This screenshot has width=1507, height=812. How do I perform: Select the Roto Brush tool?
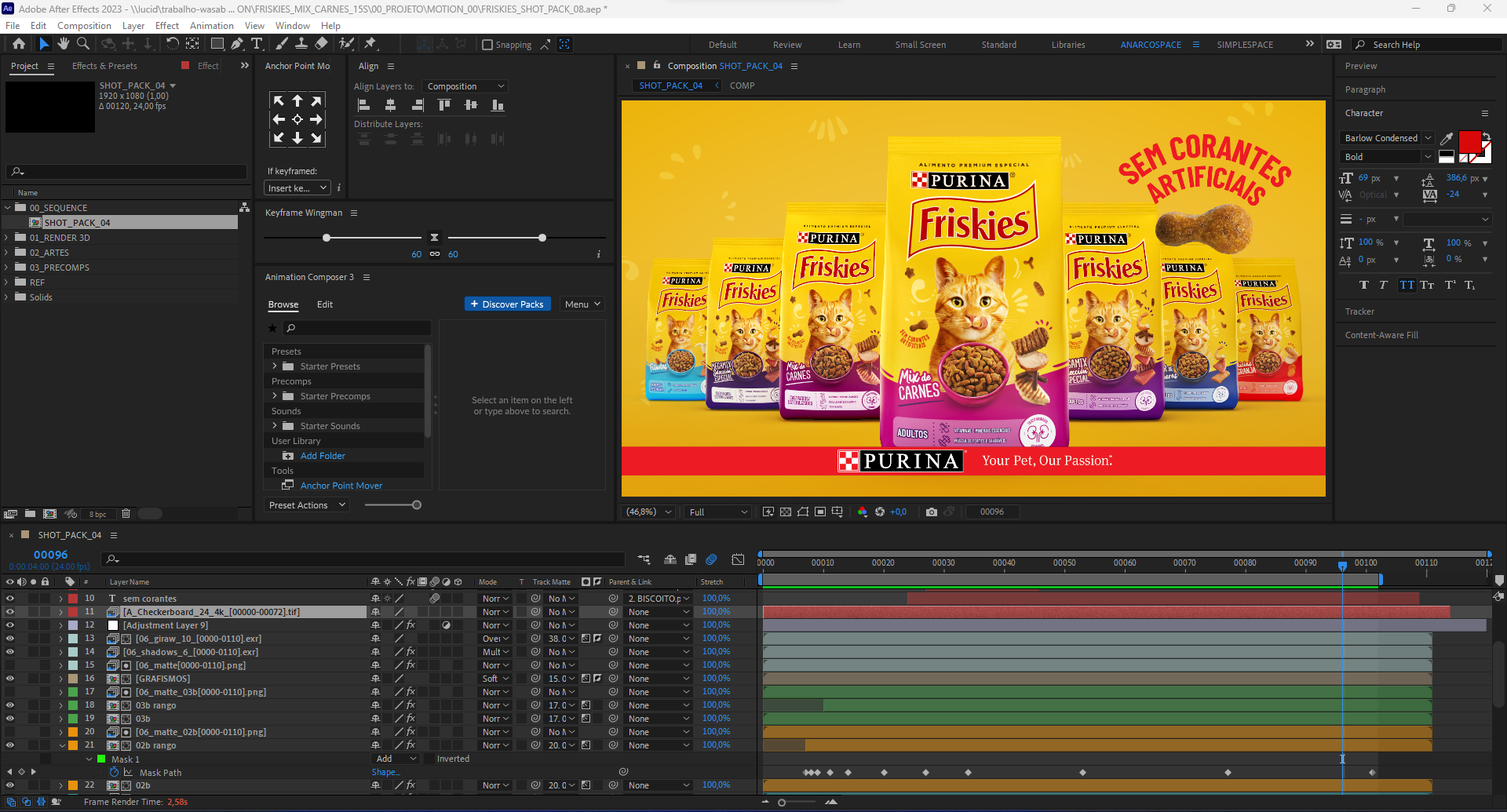tap(346, 44)
